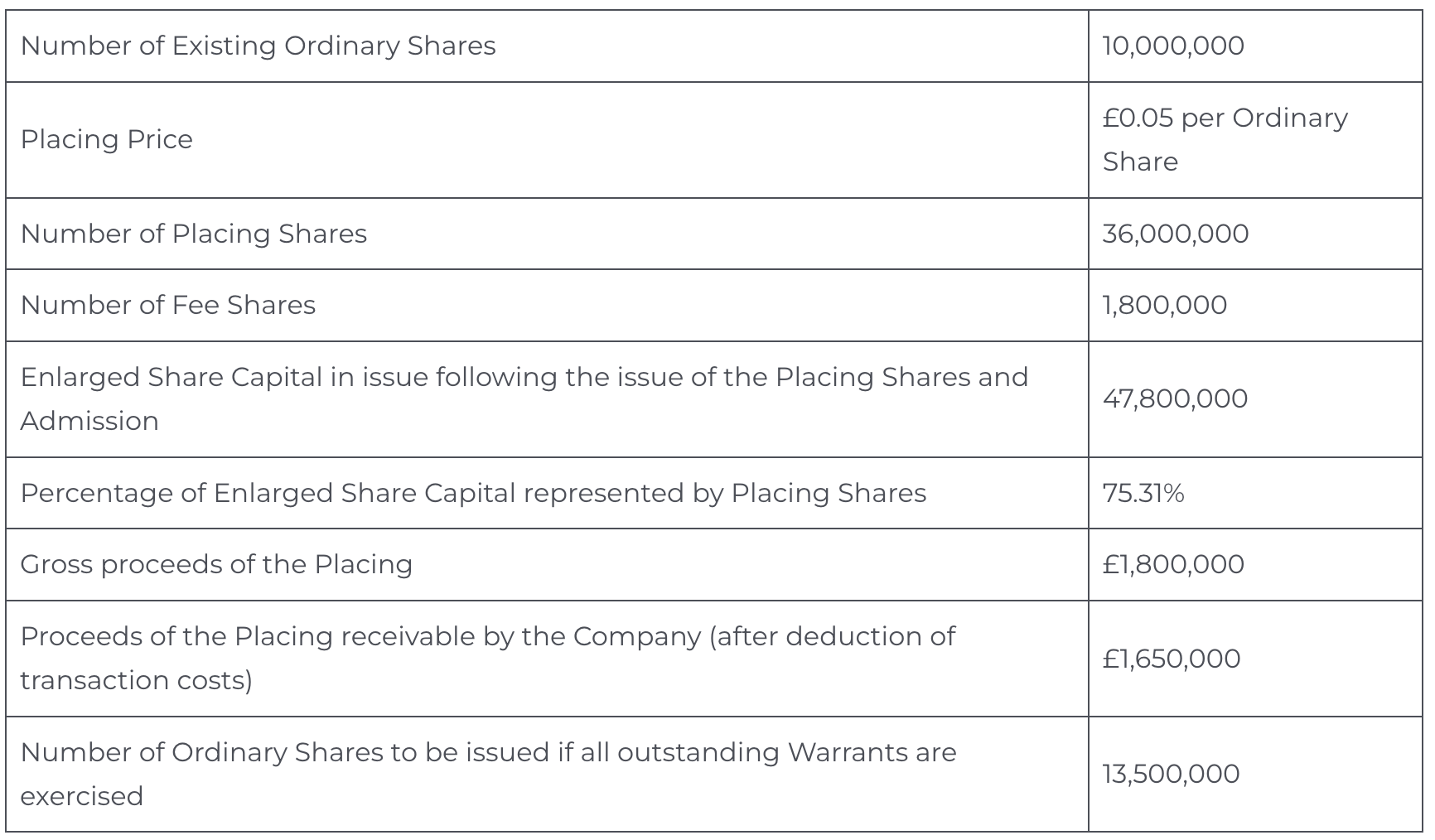The image size is (1435, 840).
Task: Select the 13,500,000 value cell
Action: pyautogui.click(x=1171, y=774)
